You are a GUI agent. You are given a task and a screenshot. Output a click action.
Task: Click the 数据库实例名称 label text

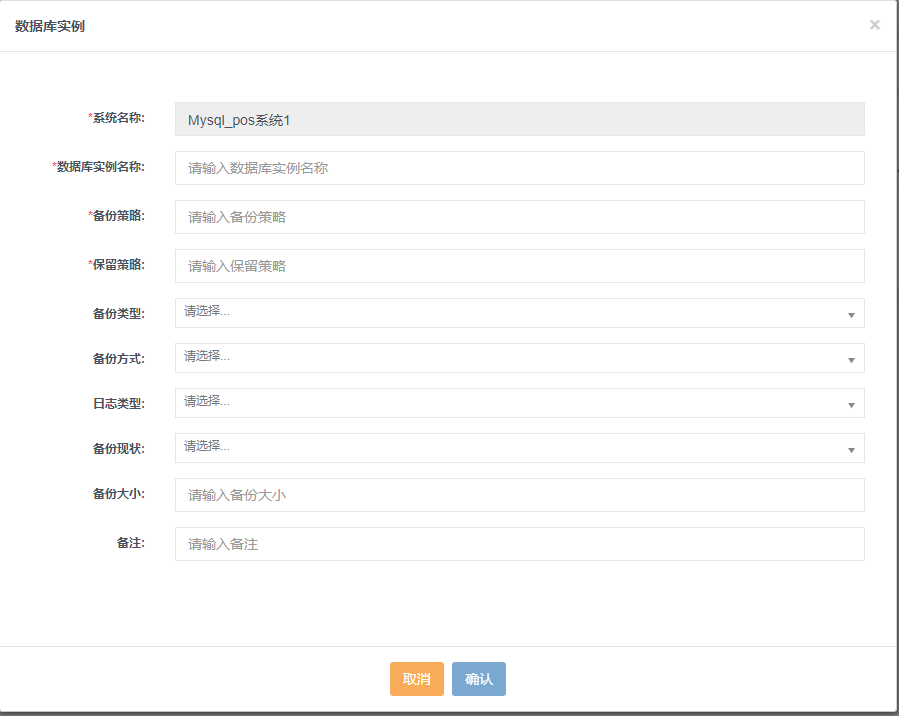tap(100, 167)
